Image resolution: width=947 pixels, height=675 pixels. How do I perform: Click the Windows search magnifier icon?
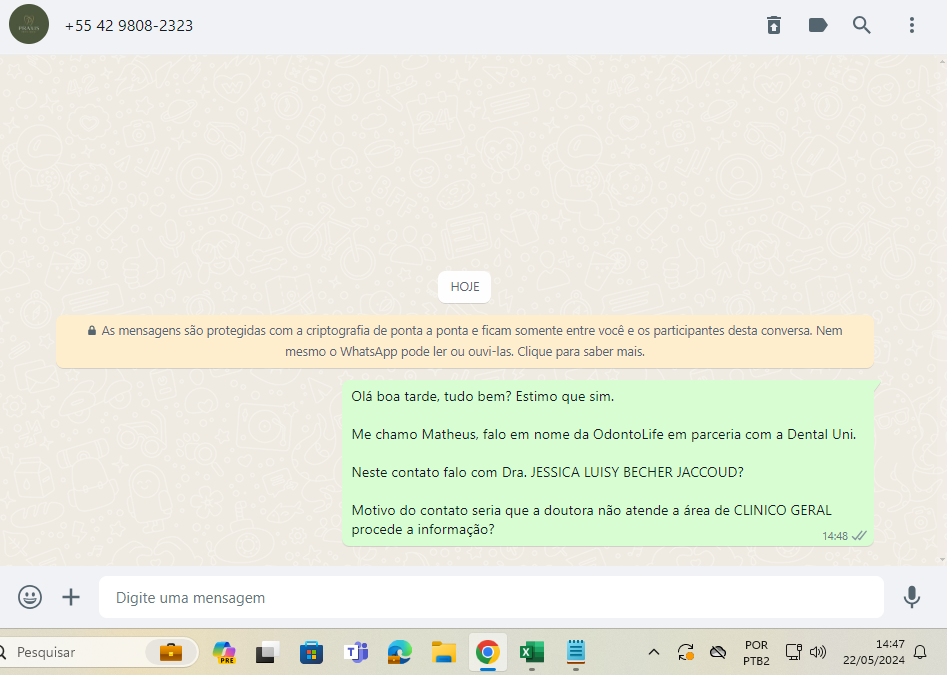pos(3,652)
